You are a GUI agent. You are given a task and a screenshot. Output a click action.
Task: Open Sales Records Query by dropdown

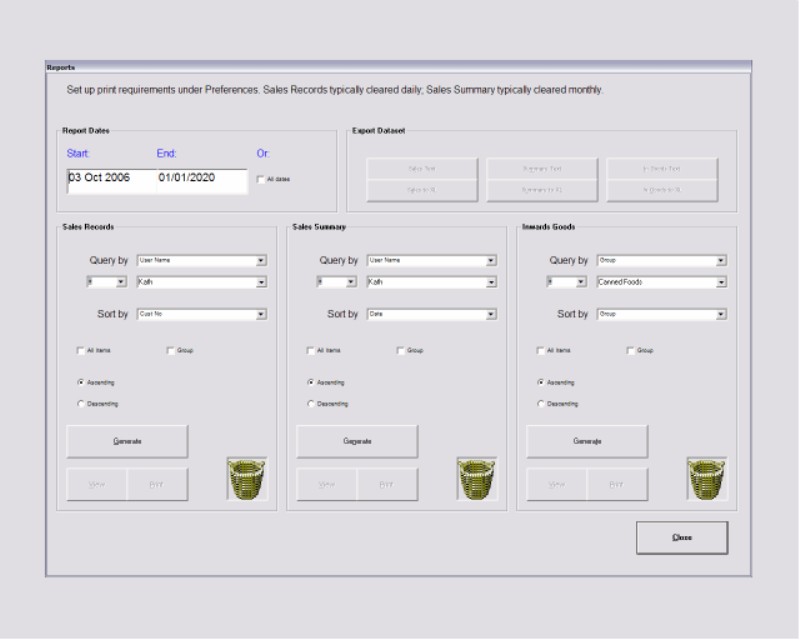point(261,261)
